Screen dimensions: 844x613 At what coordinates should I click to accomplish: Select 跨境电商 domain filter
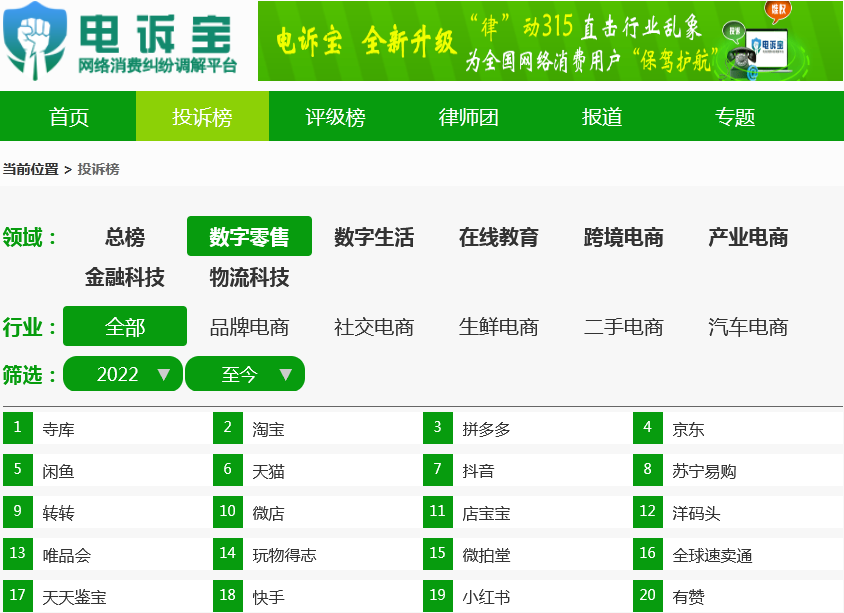tap(623, 237)
